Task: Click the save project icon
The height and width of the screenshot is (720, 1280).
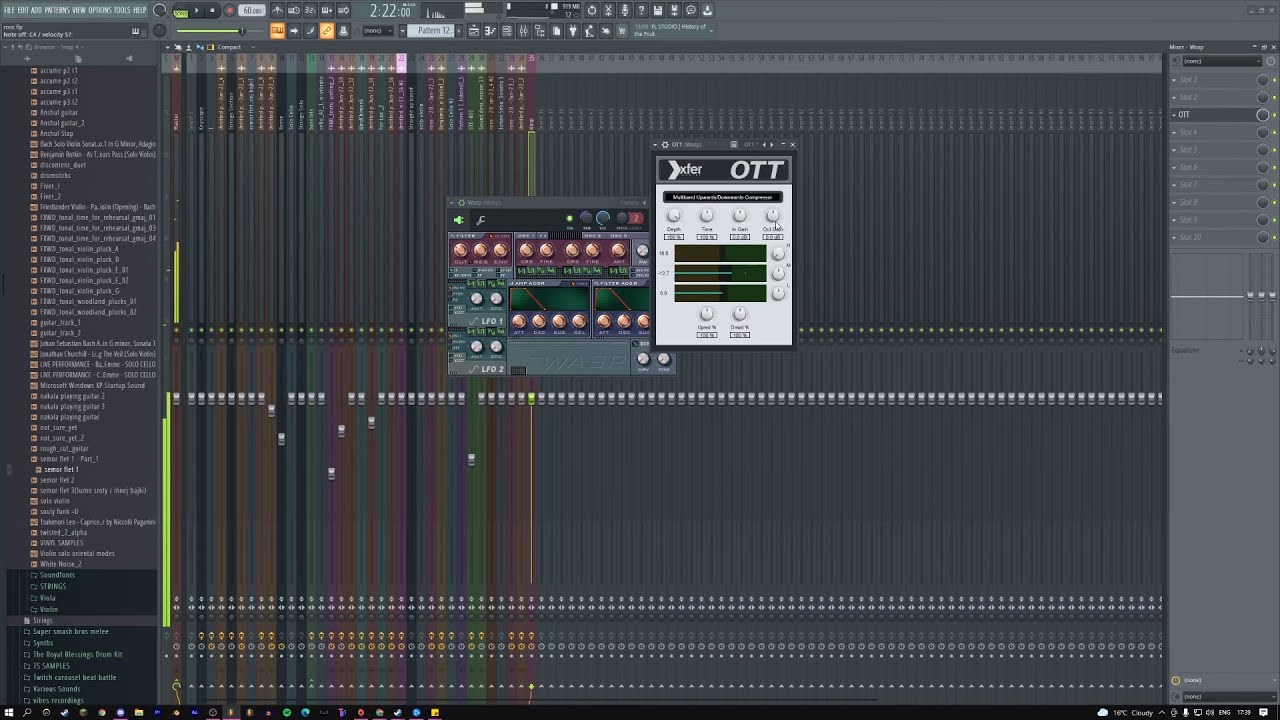Action: tap(657, 10)
